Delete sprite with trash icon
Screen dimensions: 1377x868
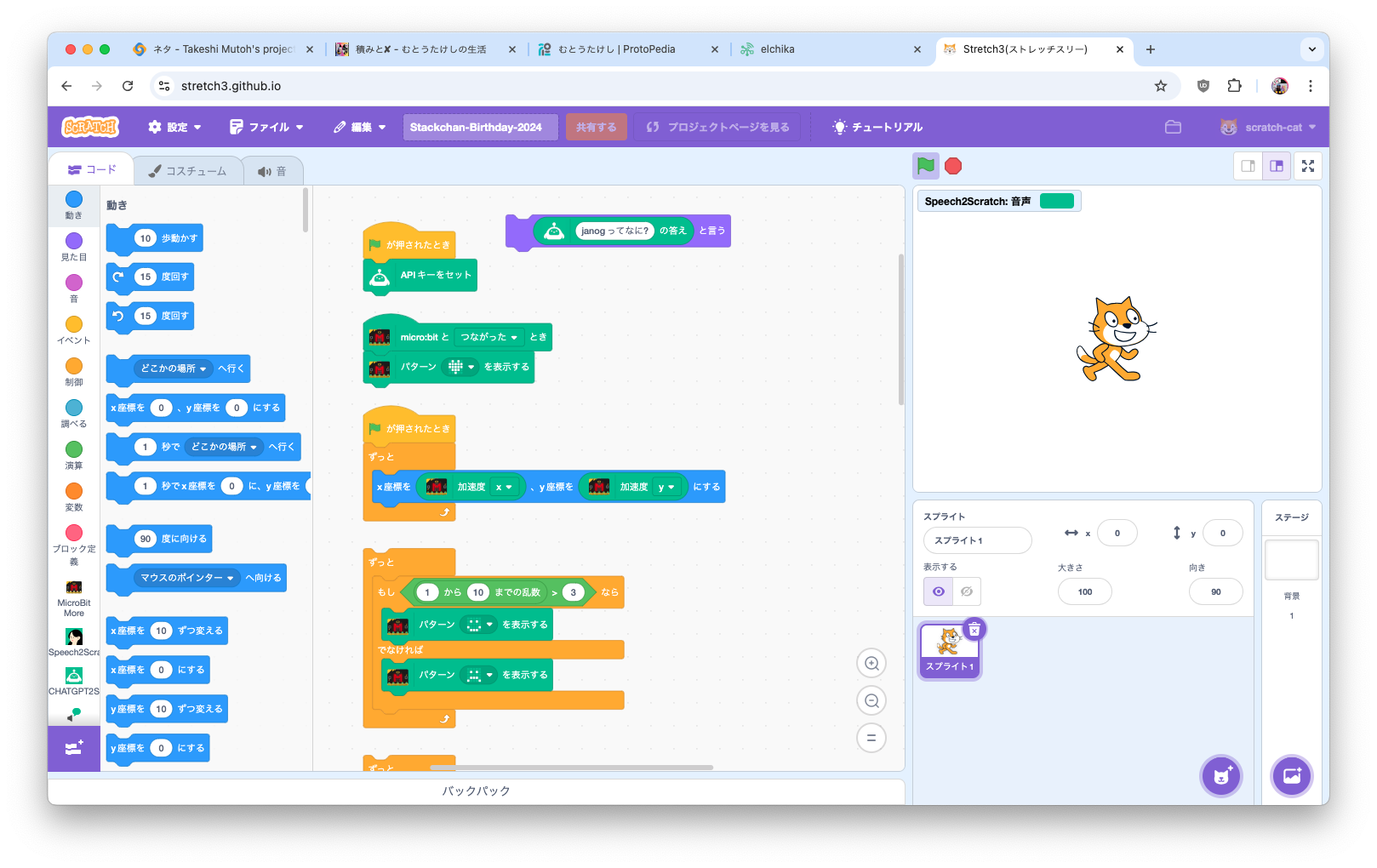974,629
